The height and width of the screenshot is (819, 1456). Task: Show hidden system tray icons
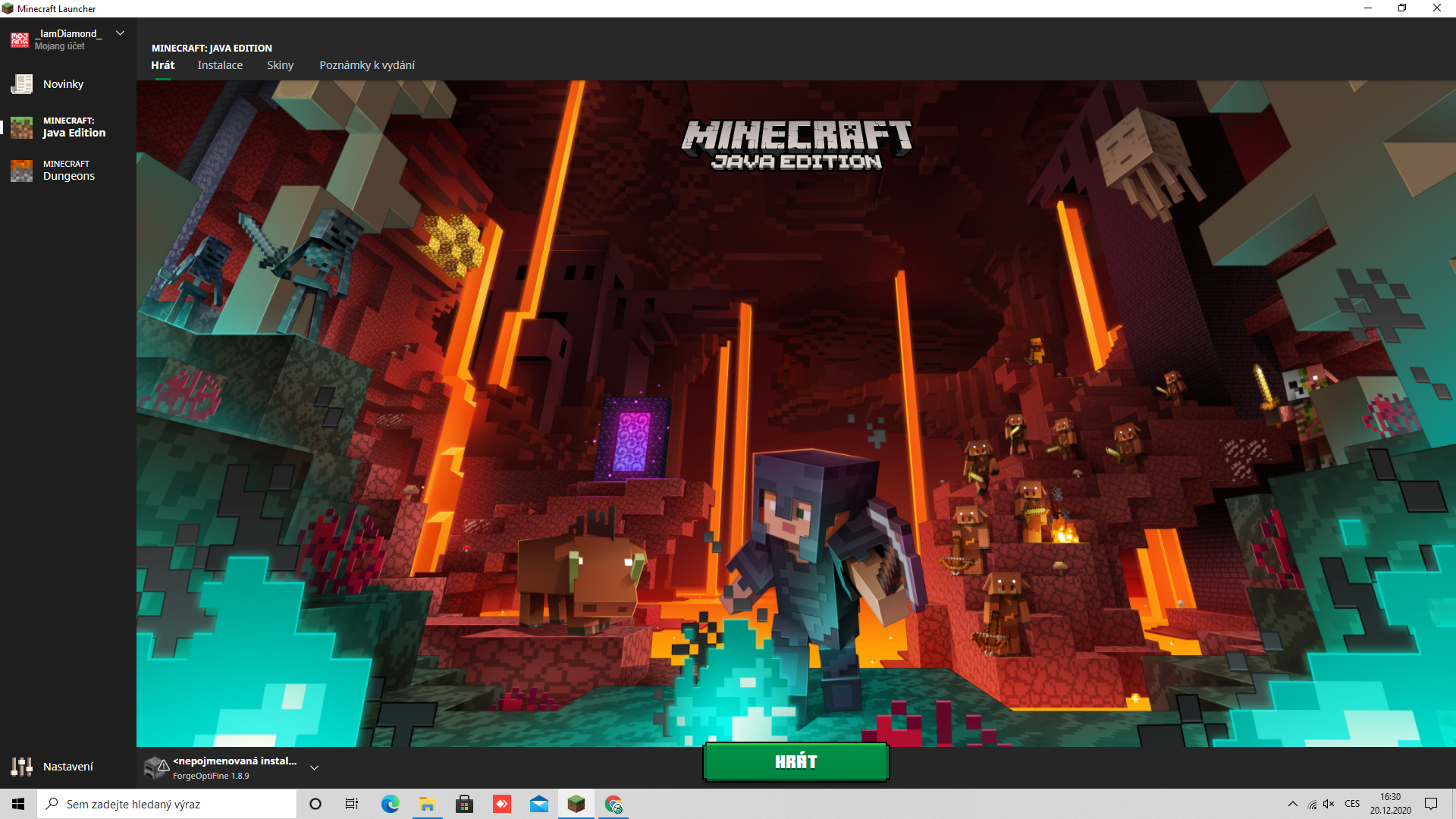(x=1292, y=804)
